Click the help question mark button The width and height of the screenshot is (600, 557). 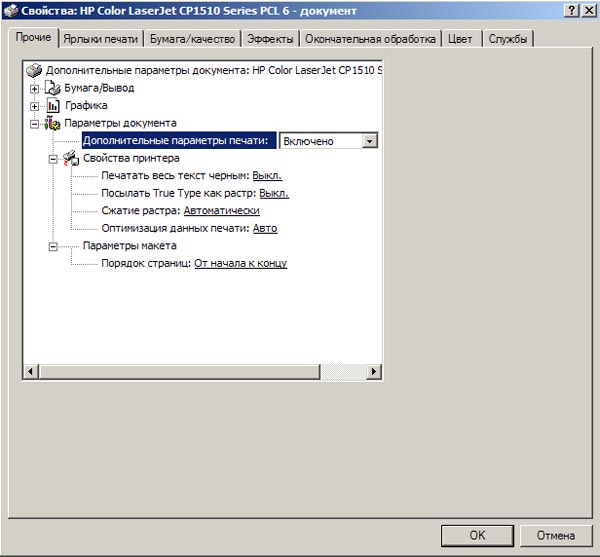click(x=571, y=11)
